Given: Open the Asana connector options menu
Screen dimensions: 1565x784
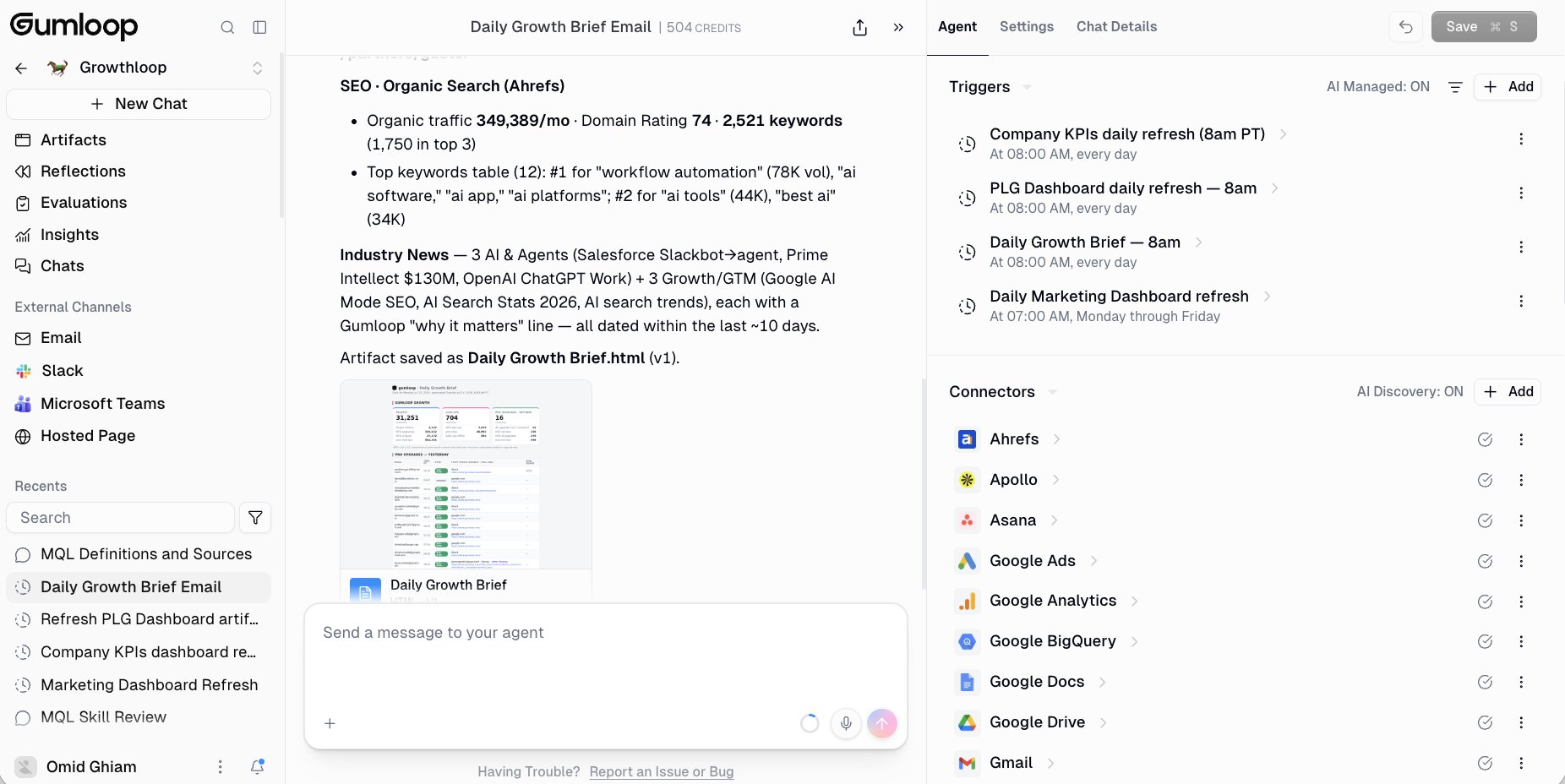Looking at the screenshot, I should coord(1521,520).
